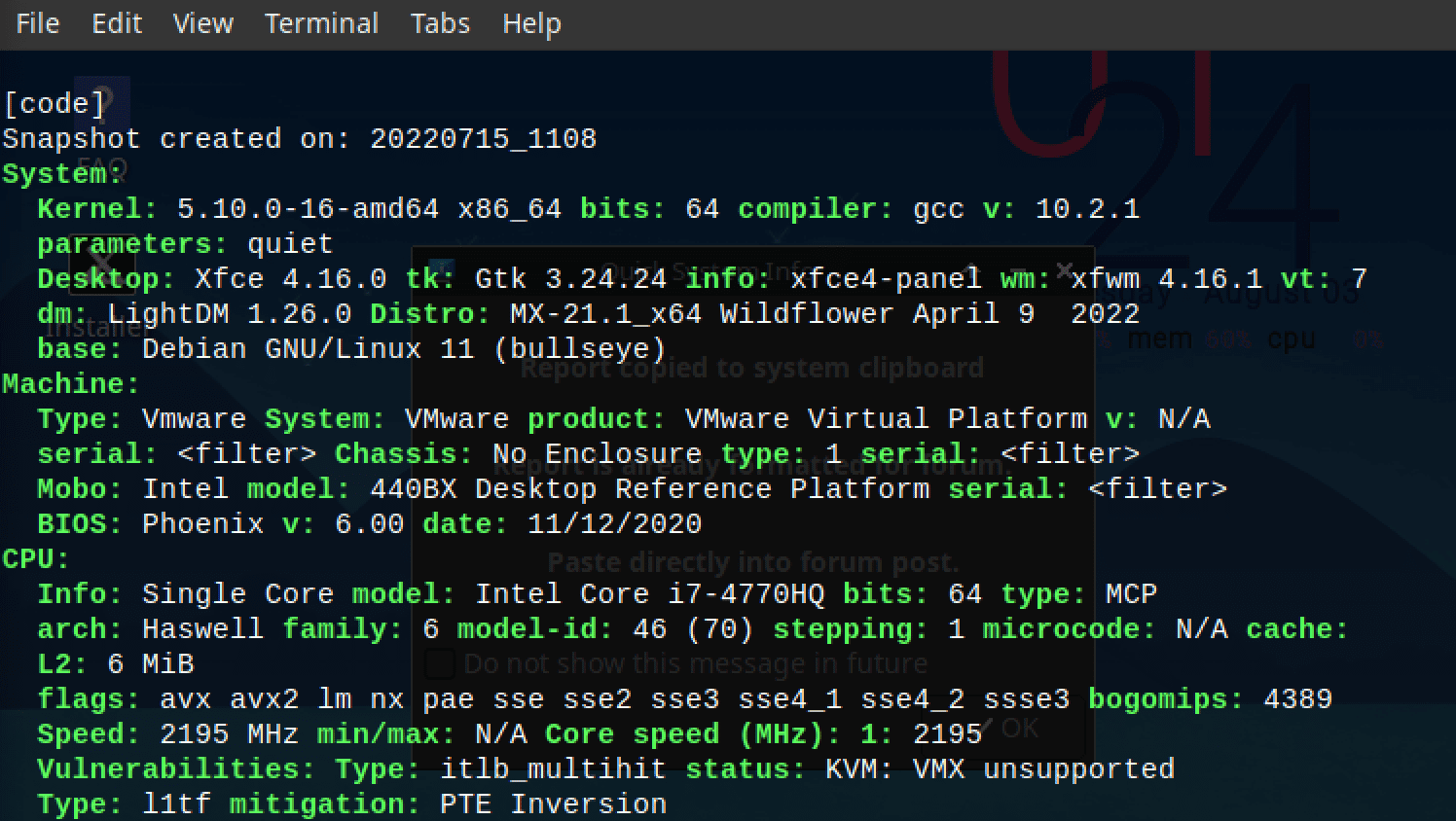Close the Quick System Info dialog
This screenshot has height=821, width=1456.
1064,269
